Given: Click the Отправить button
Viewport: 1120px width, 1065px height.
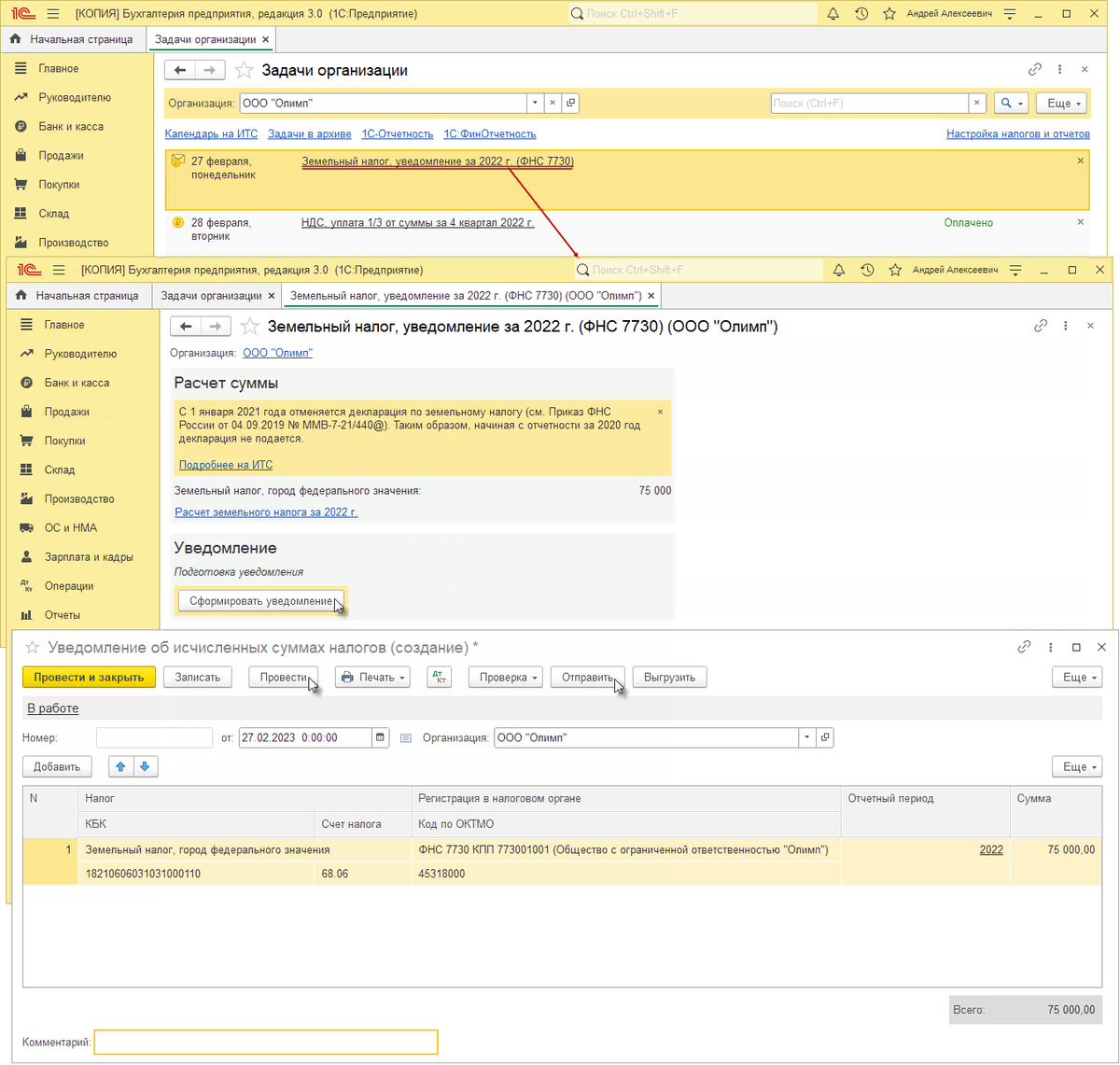Looking at the screenshot, I should tap(587, 677).
